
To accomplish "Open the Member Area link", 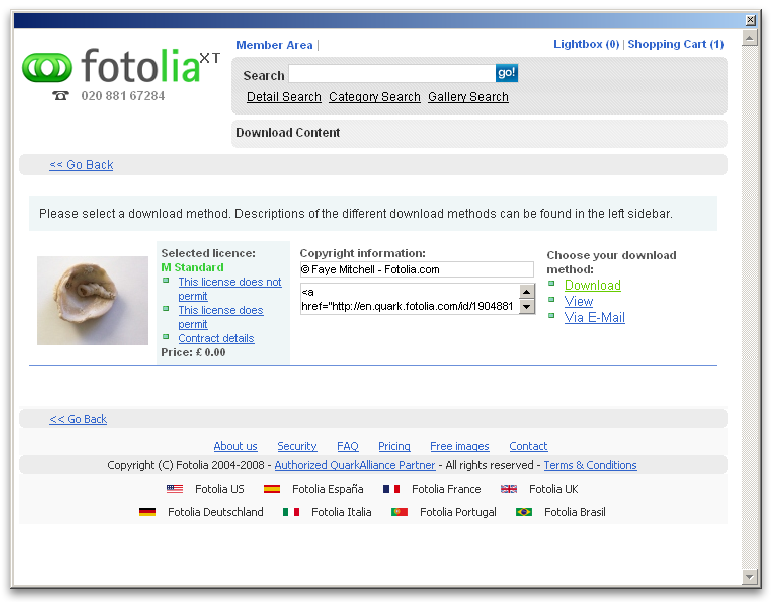I will [x=274, y=45].
